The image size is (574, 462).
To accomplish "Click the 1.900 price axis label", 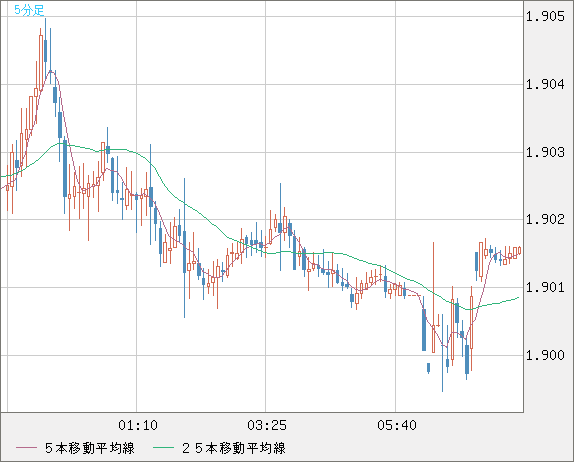I will 545,355.
